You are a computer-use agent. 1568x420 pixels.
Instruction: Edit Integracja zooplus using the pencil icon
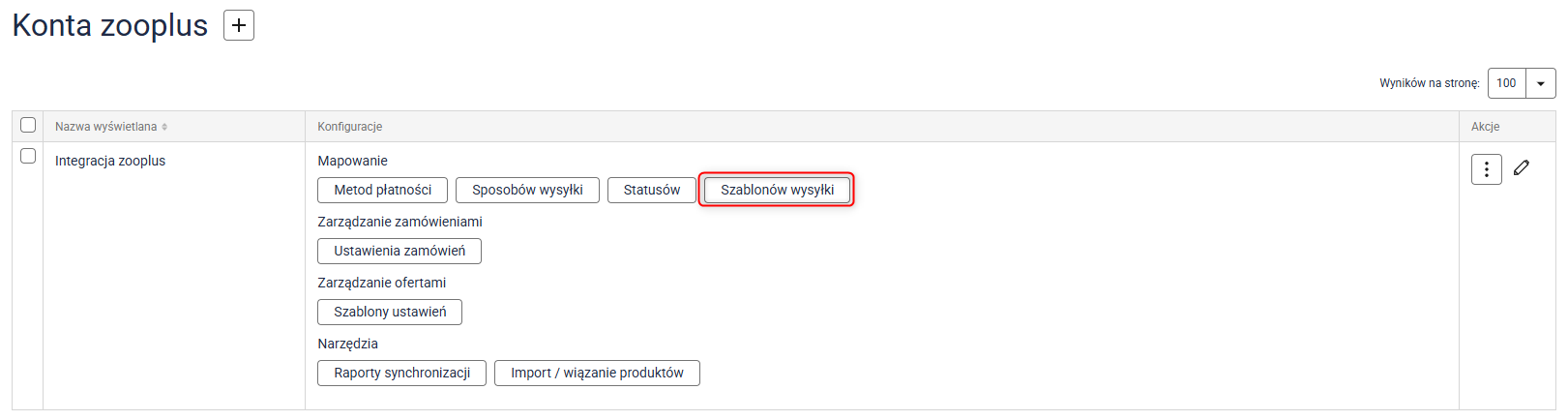(1522, 167)
